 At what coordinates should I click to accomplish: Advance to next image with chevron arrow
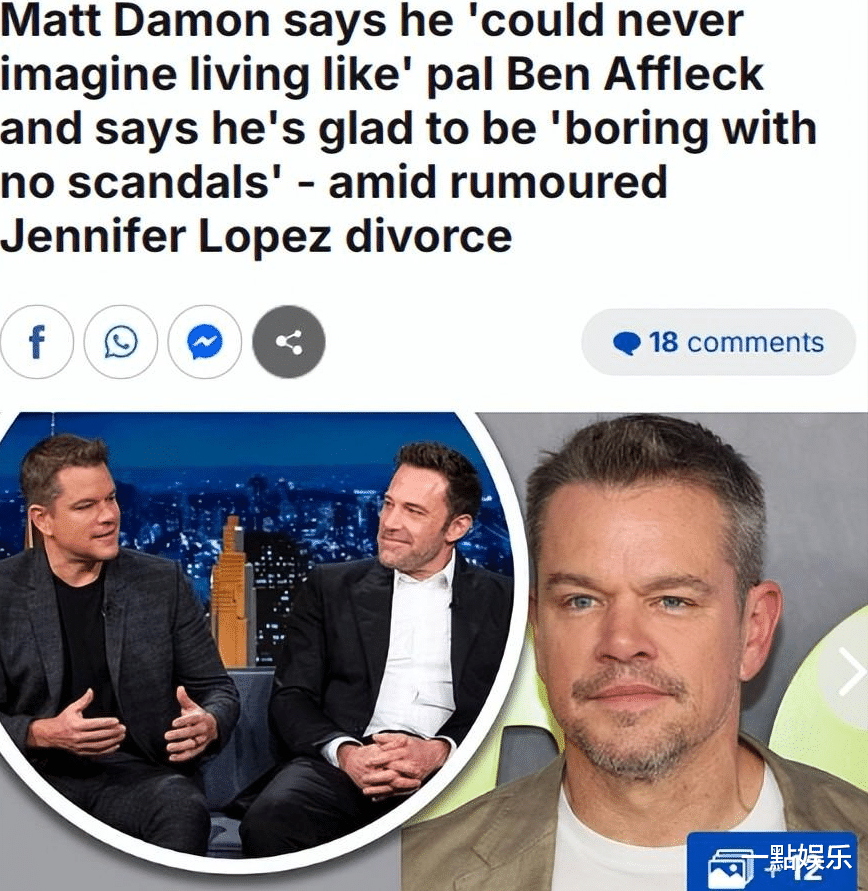pos(849,672)
